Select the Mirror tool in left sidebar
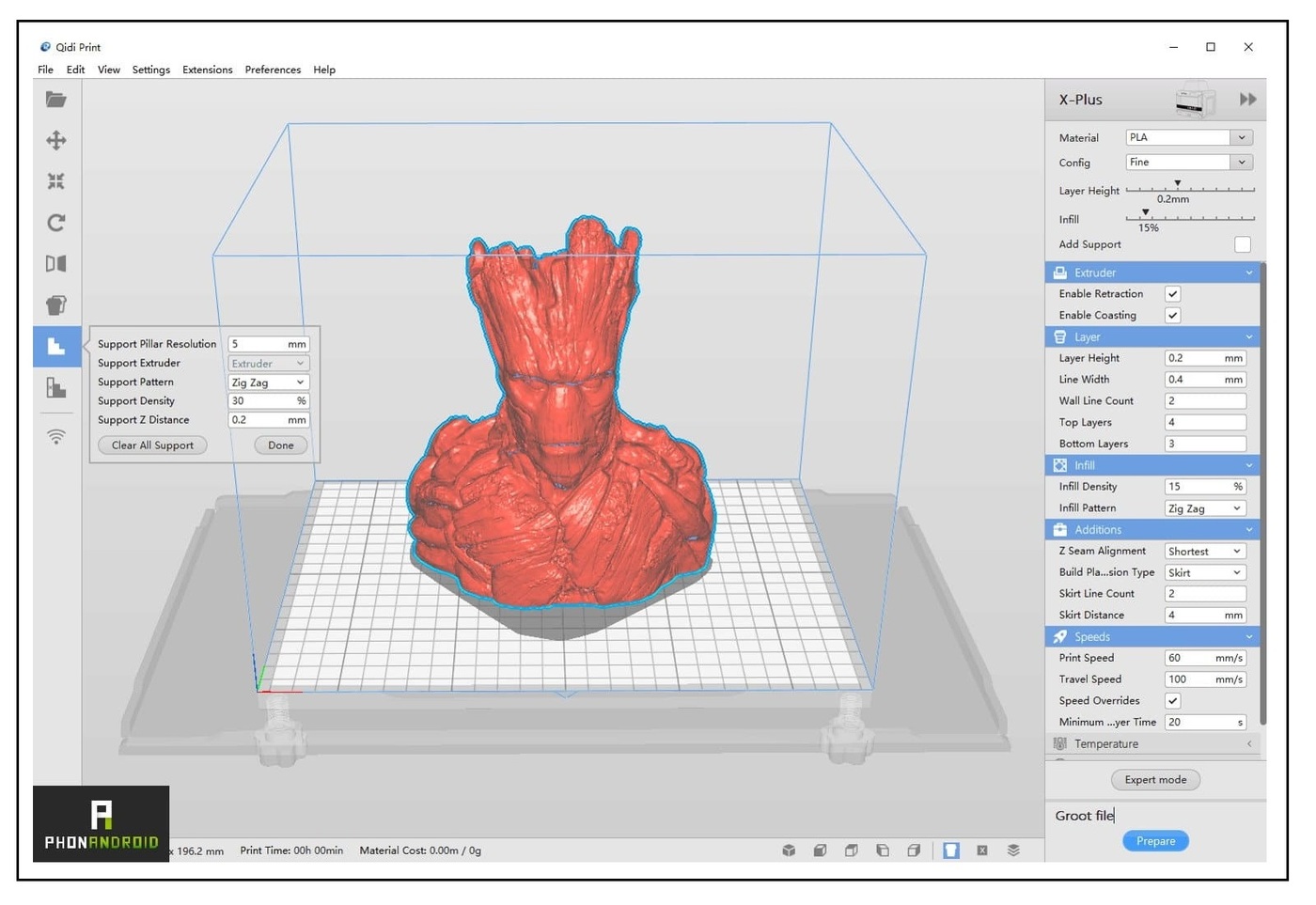 [x=56, y=264]
